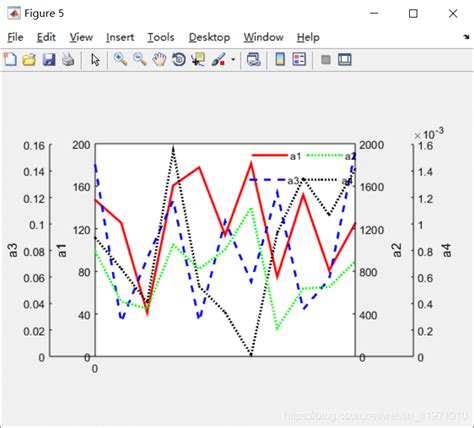This screenshot has height=428, width=474.
Task: Open the Brush color dropdown arrow
Action: click(233, 60)
